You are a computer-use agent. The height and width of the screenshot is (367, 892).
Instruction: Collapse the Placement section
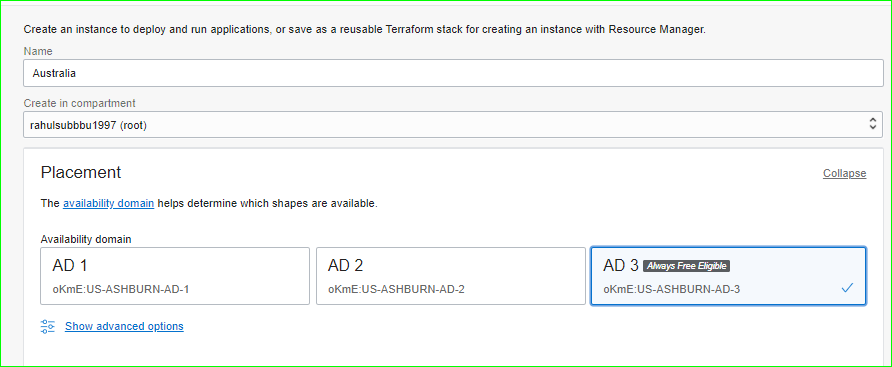click(x=844, y=173)
